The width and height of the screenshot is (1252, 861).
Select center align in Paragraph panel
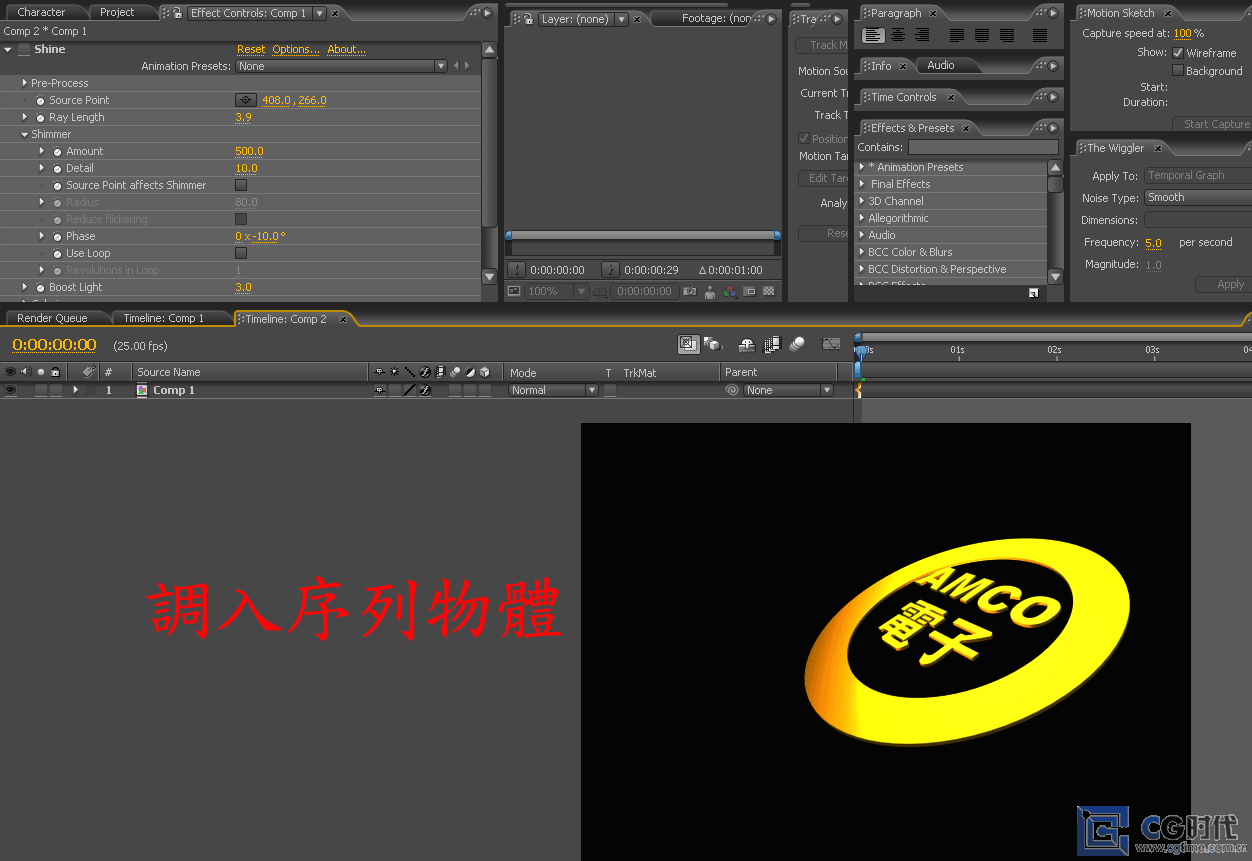(898, 35)
